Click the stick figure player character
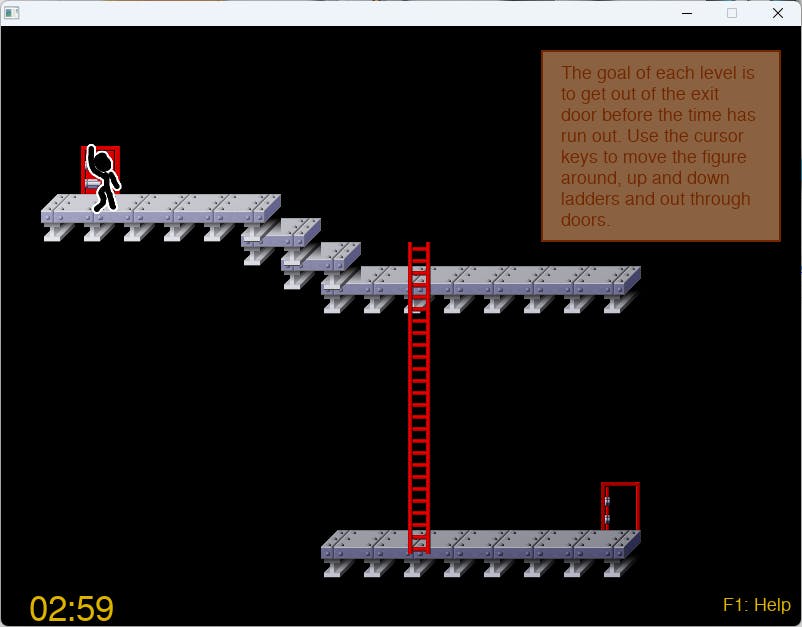The width and height of the screenshot is (802, 627). [104, 178]
